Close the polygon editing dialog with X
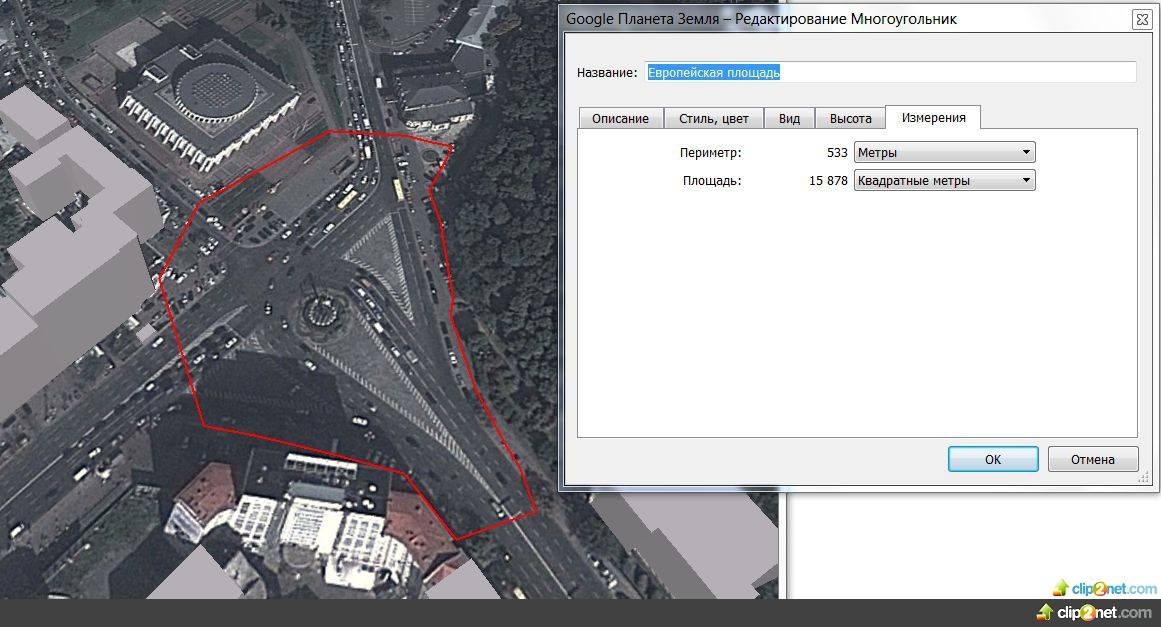Image resolution: width=1161 pixels, height=627 pixels. (1140, 19)
